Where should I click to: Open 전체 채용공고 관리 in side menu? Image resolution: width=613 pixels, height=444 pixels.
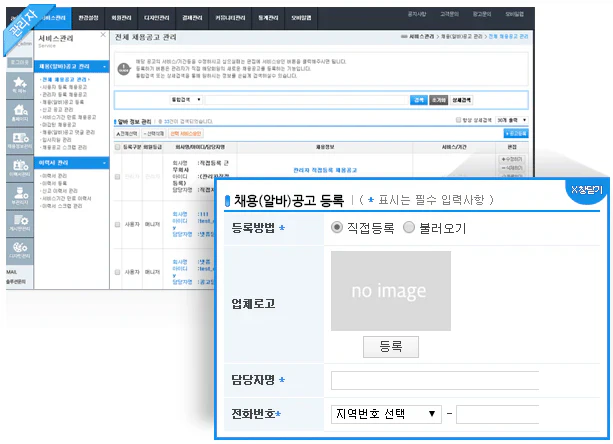[65, 79]
